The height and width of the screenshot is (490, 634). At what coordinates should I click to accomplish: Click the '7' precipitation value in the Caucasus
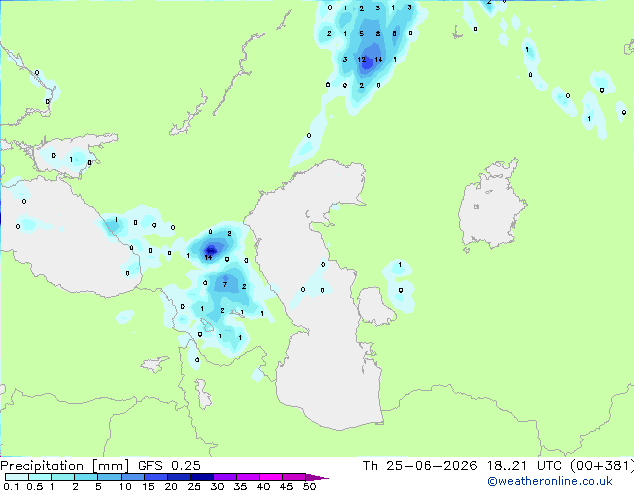(225, 285)
